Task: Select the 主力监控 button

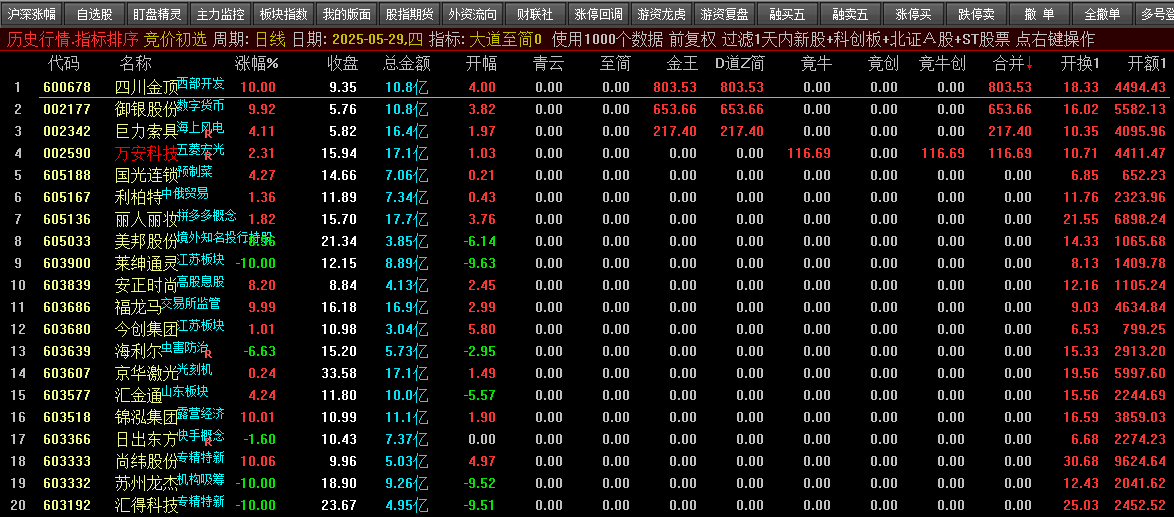Action: click(220, 13)
